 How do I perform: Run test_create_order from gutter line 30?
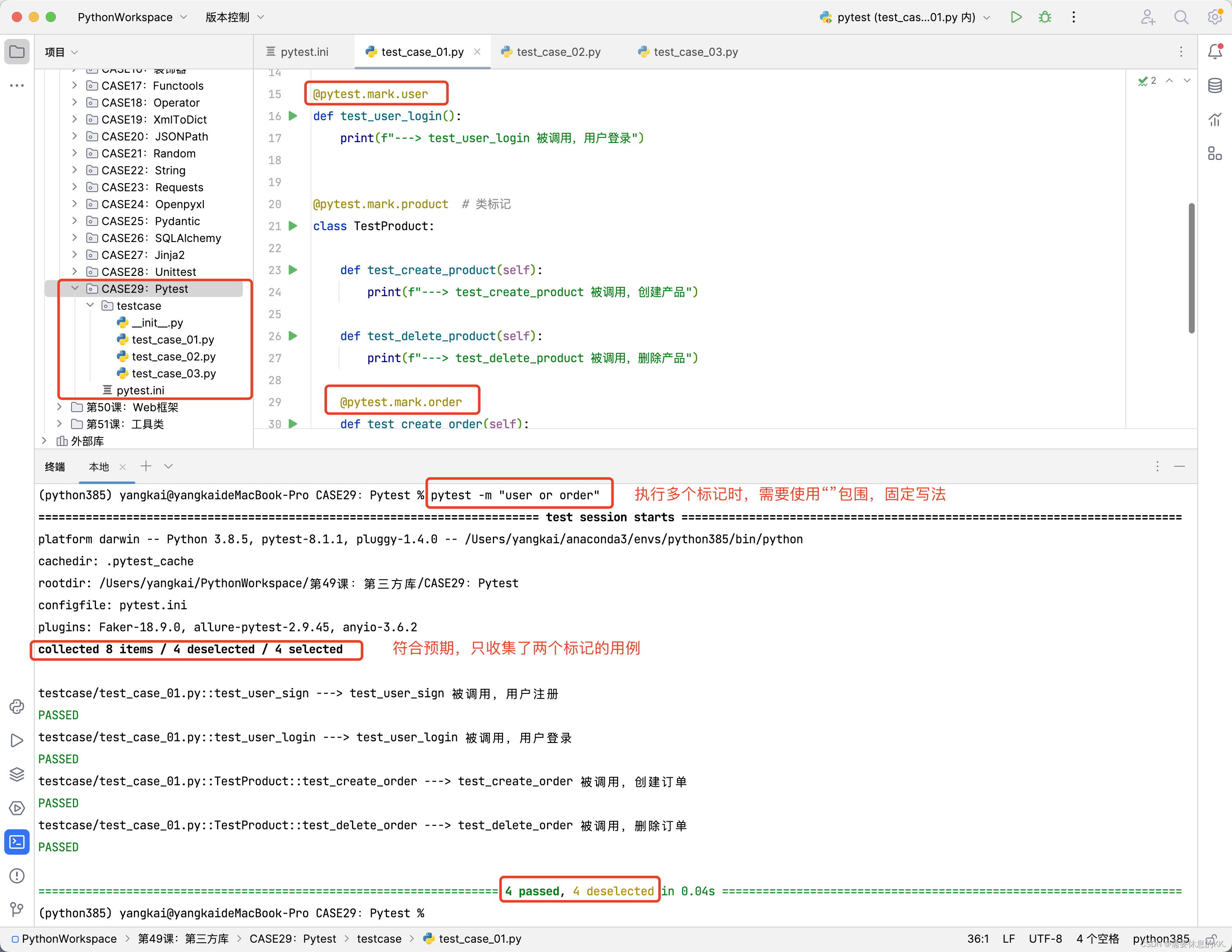click(293, 424)
